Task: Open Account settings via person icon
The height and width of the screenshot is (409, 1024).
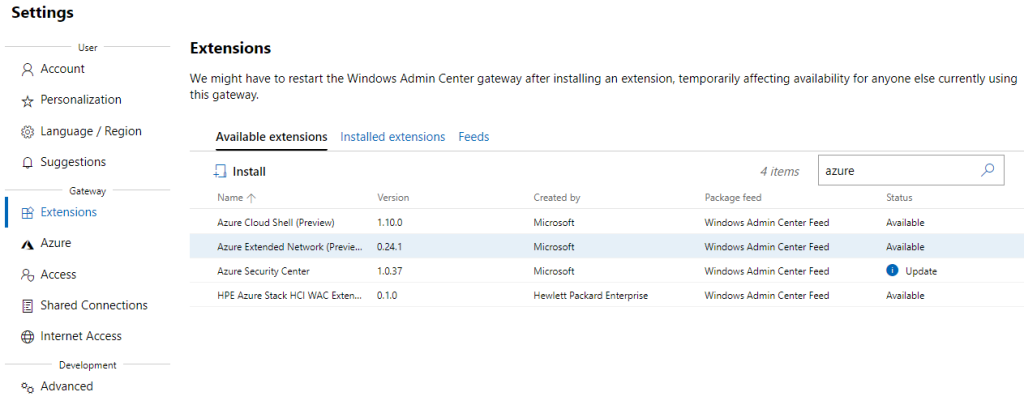Action: pos(27,69)
